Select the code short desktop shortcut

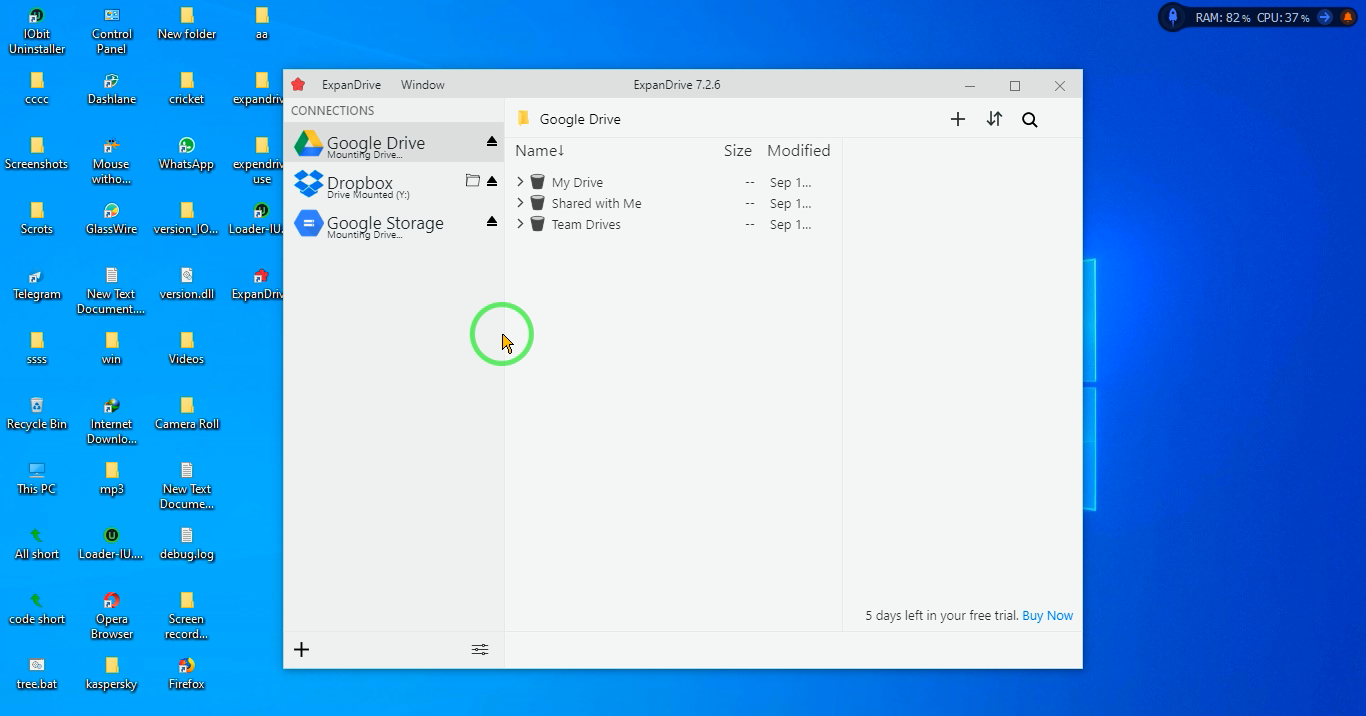[37, 608]
